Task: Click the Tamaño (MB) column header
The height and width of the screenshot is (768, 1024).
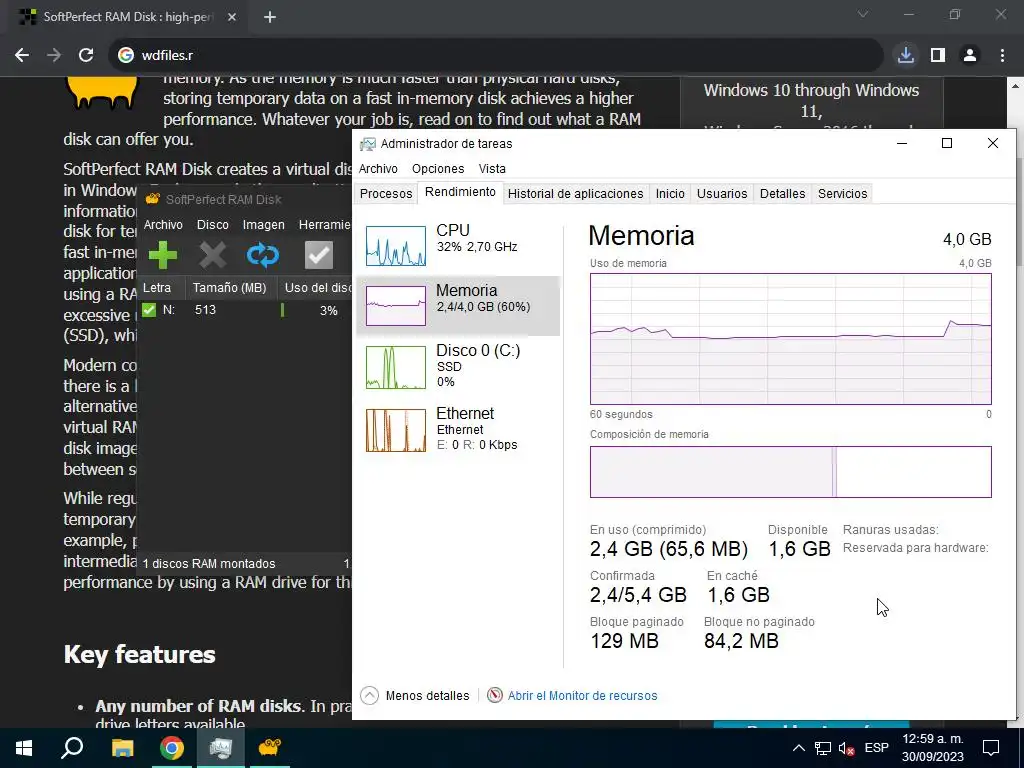Action: 230,287
